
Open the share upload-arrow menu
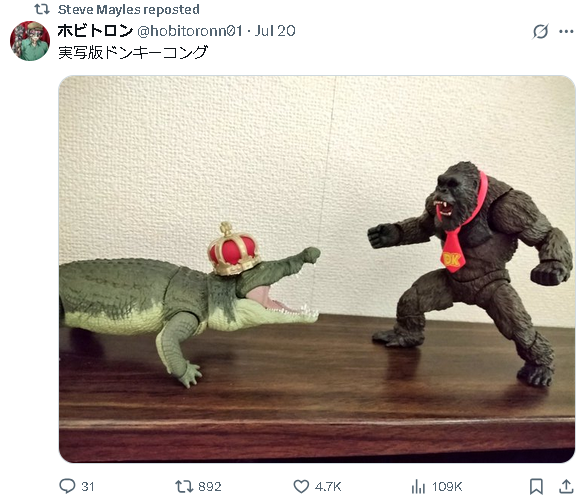click(x=566, y=486)
